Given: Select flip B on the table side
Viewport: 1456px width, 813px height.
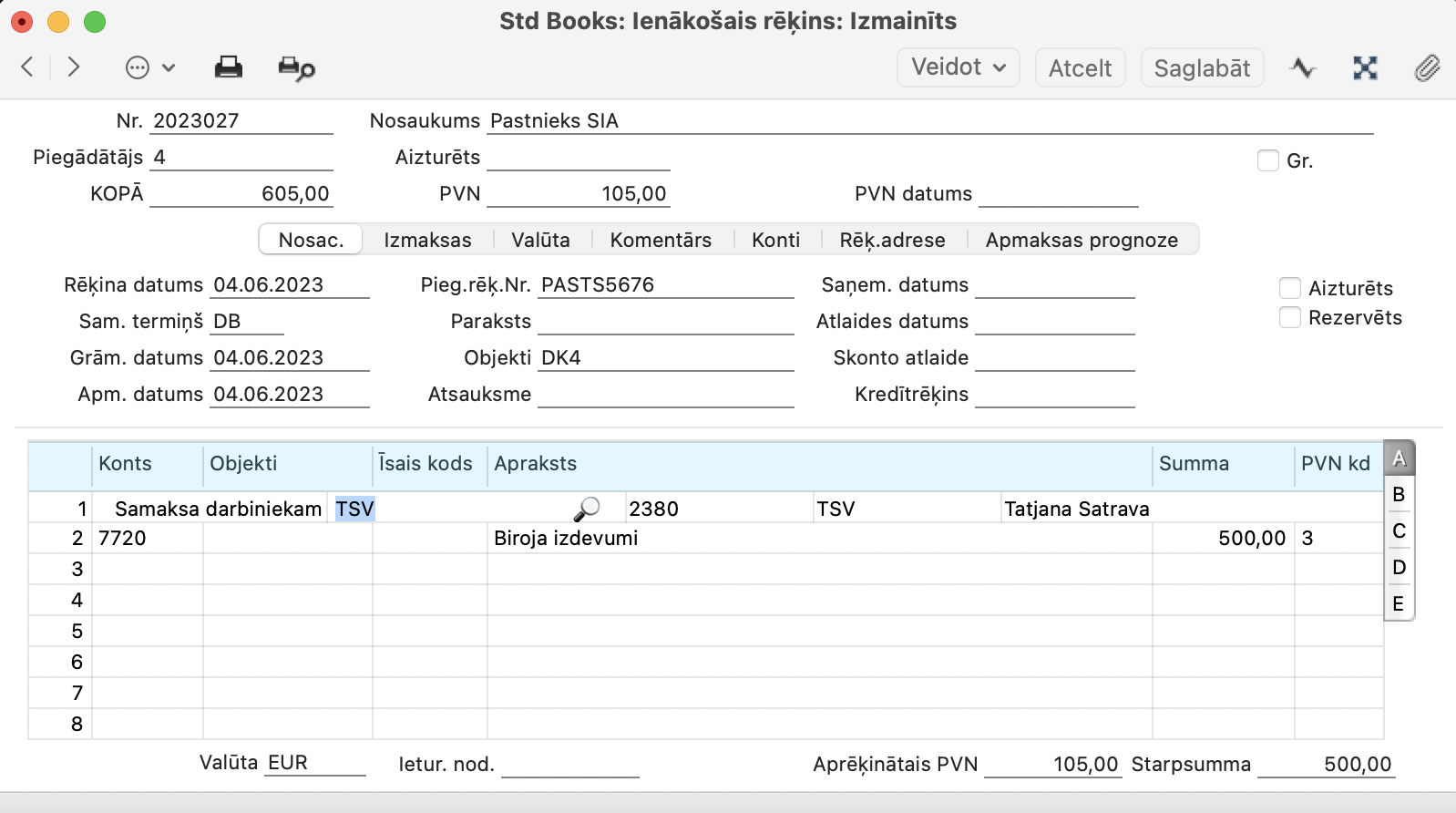Looking at the screenshot, I should [1399, 494].
